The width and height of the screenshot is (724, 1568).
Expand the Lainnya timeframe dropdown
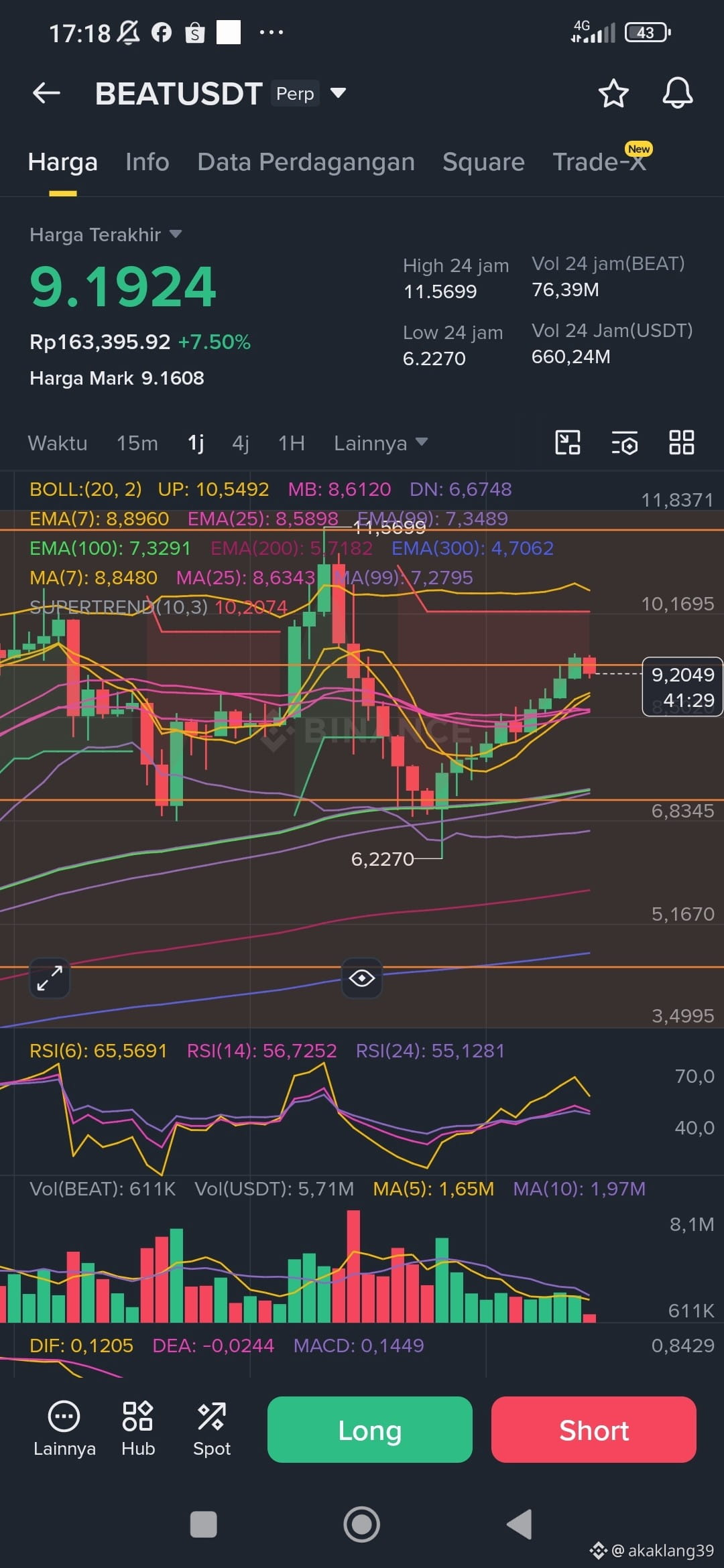point(381,443)
